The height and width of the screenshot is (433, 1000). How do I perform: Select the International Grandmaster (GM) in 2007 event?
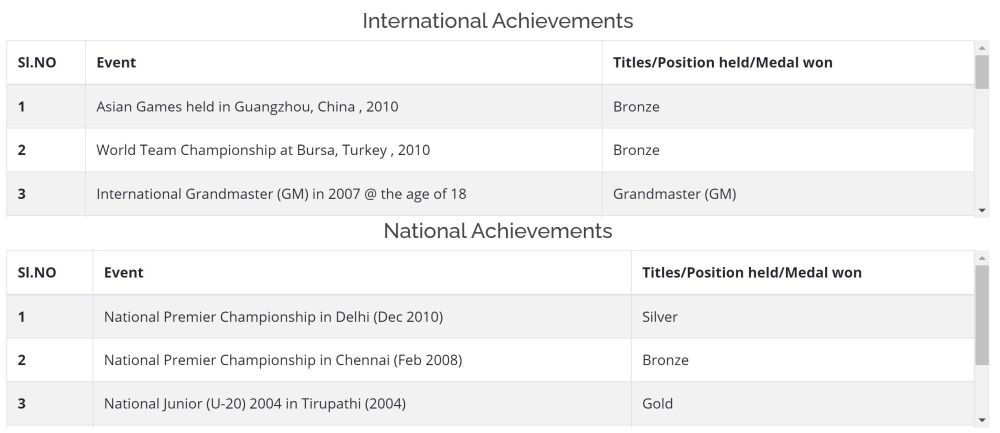point(281,194)
